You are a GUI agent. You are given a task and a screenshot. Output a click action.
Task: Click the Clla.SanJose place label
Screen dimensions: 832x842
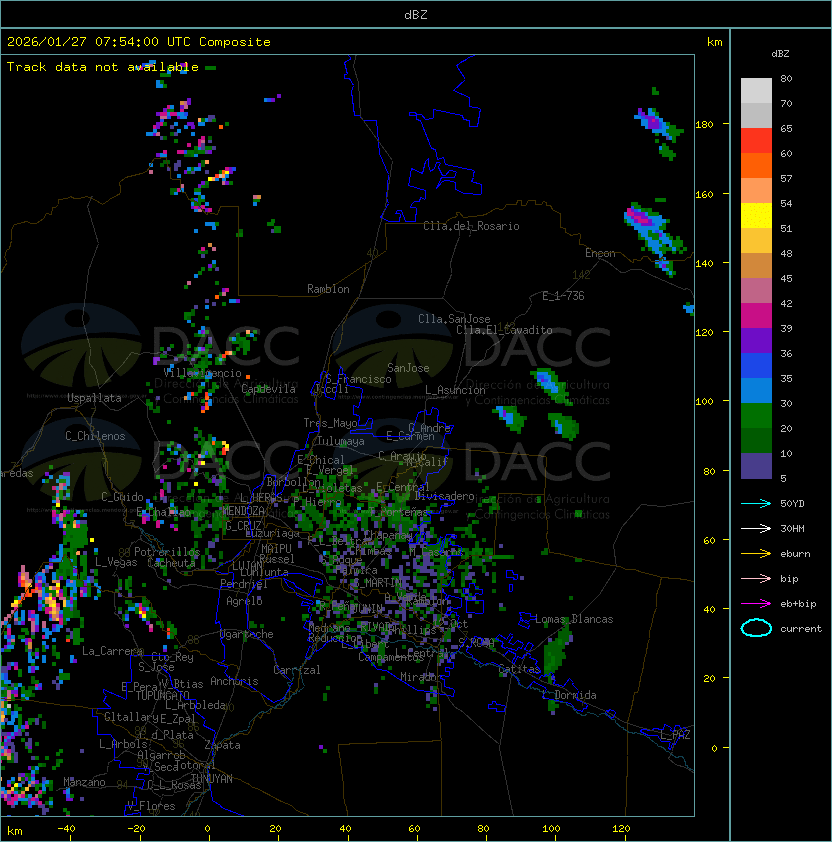pos(454,319)
